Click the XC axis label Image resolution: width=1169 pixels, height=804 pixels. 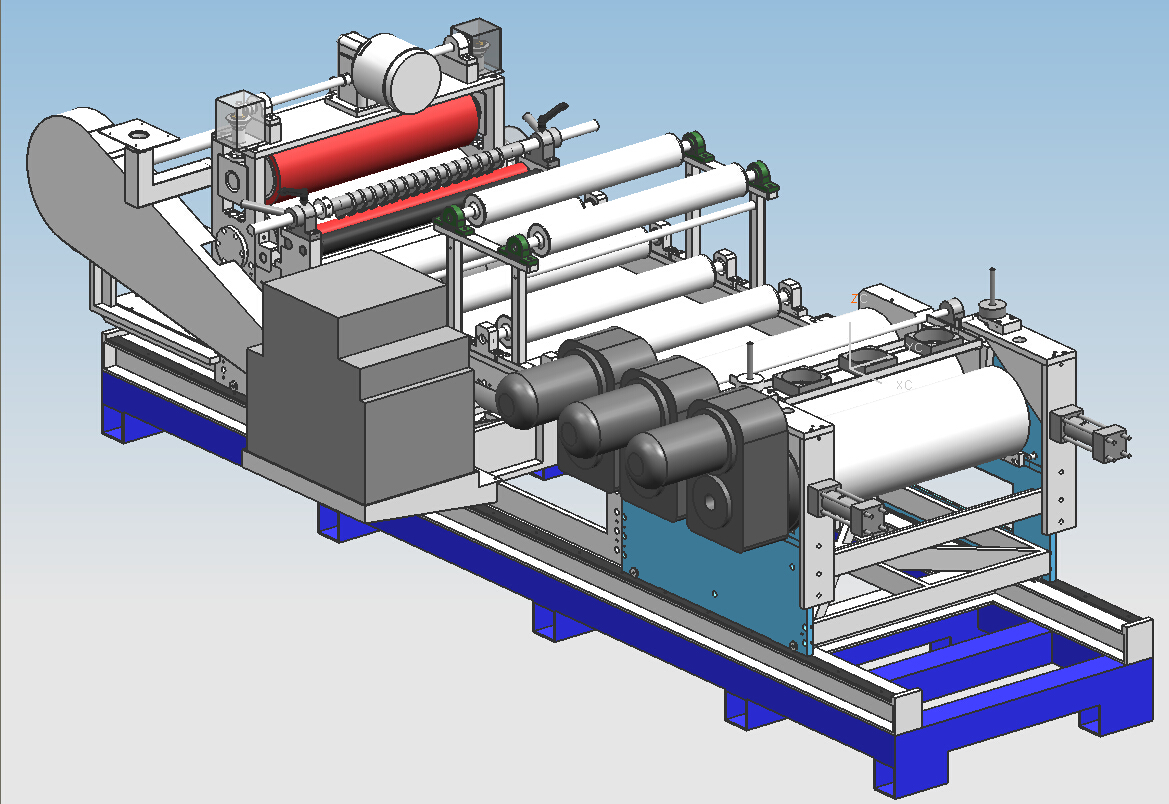click(x=904, y=384)
